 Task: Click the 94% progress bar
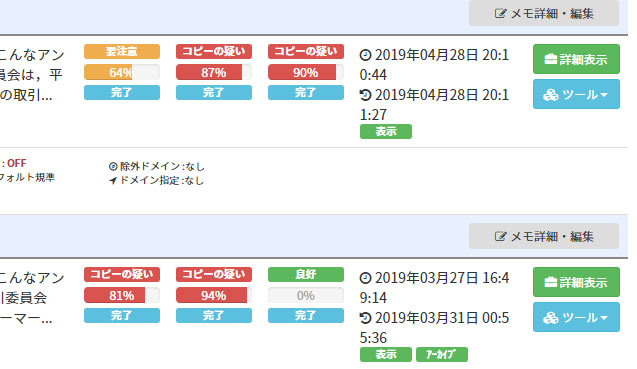pos(214,295)
